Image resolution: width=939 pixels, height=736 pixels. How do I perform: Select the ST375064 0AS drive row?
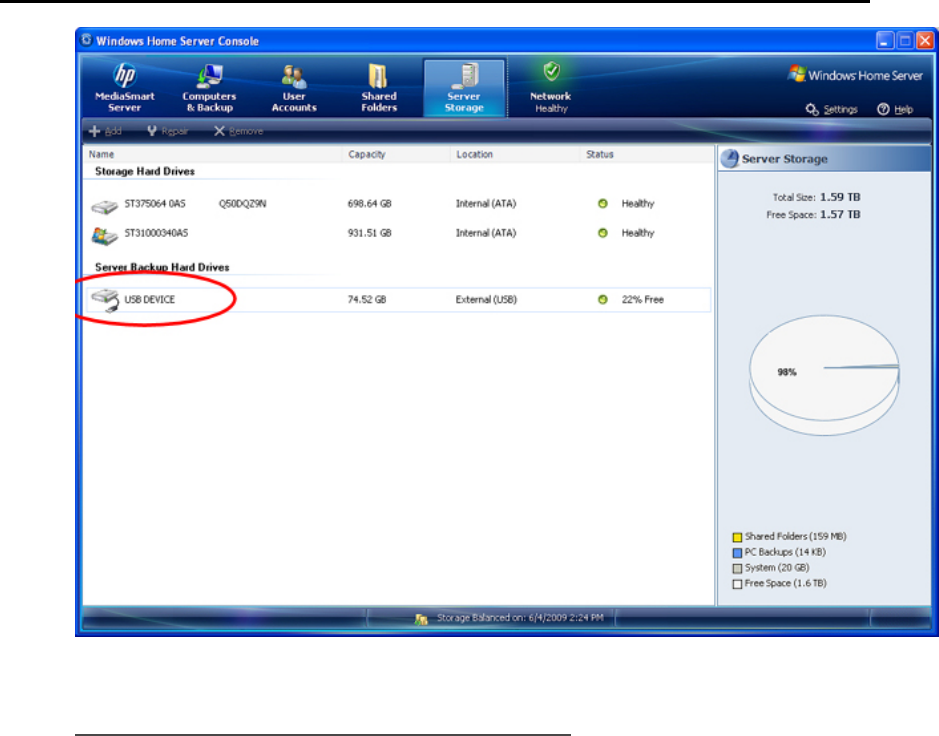tap(398, 204)
